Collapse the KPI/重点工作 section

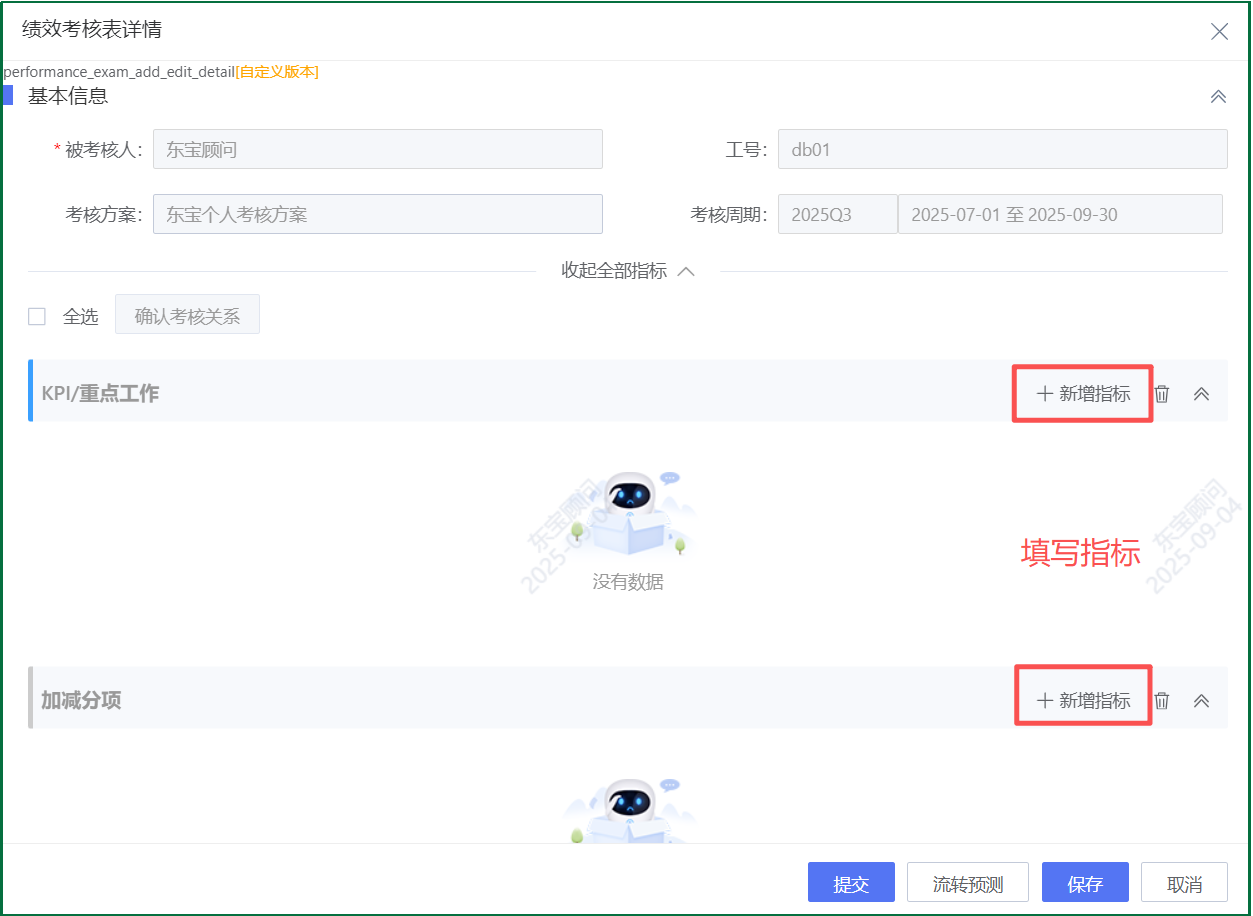(x=1202, y=393)
